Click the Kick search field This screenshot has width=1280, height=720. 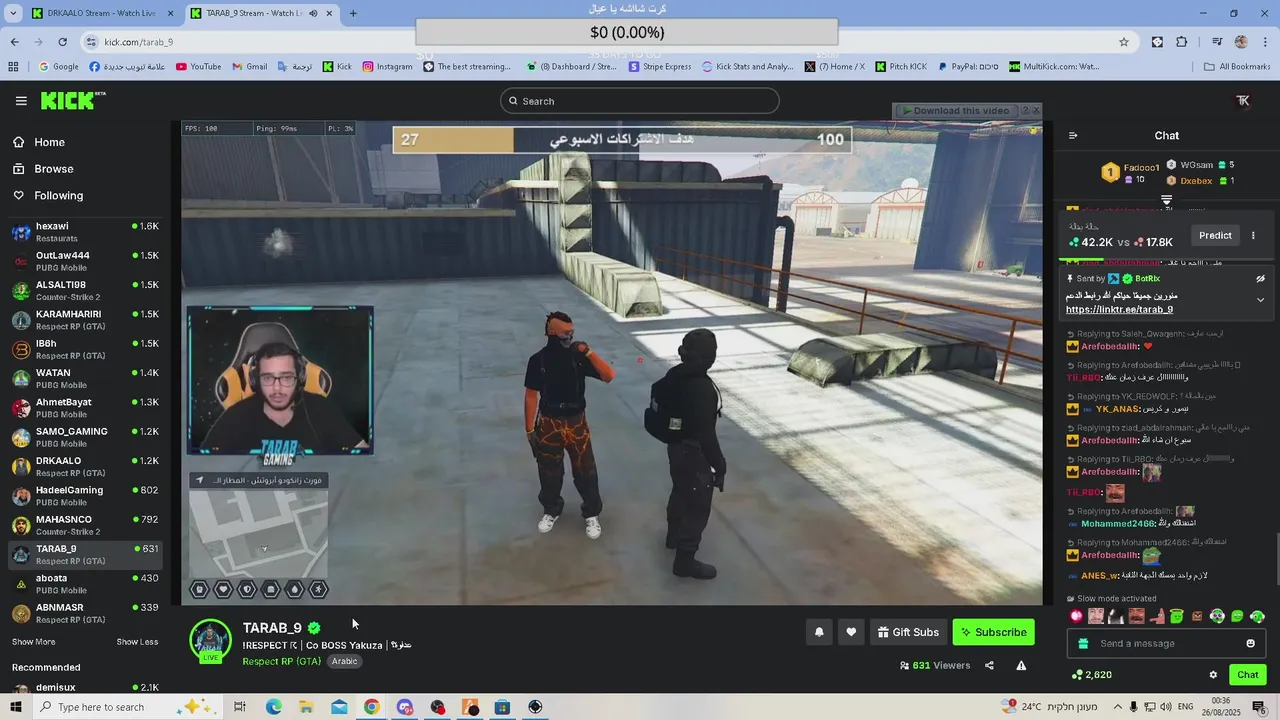(x=640, y=101)
